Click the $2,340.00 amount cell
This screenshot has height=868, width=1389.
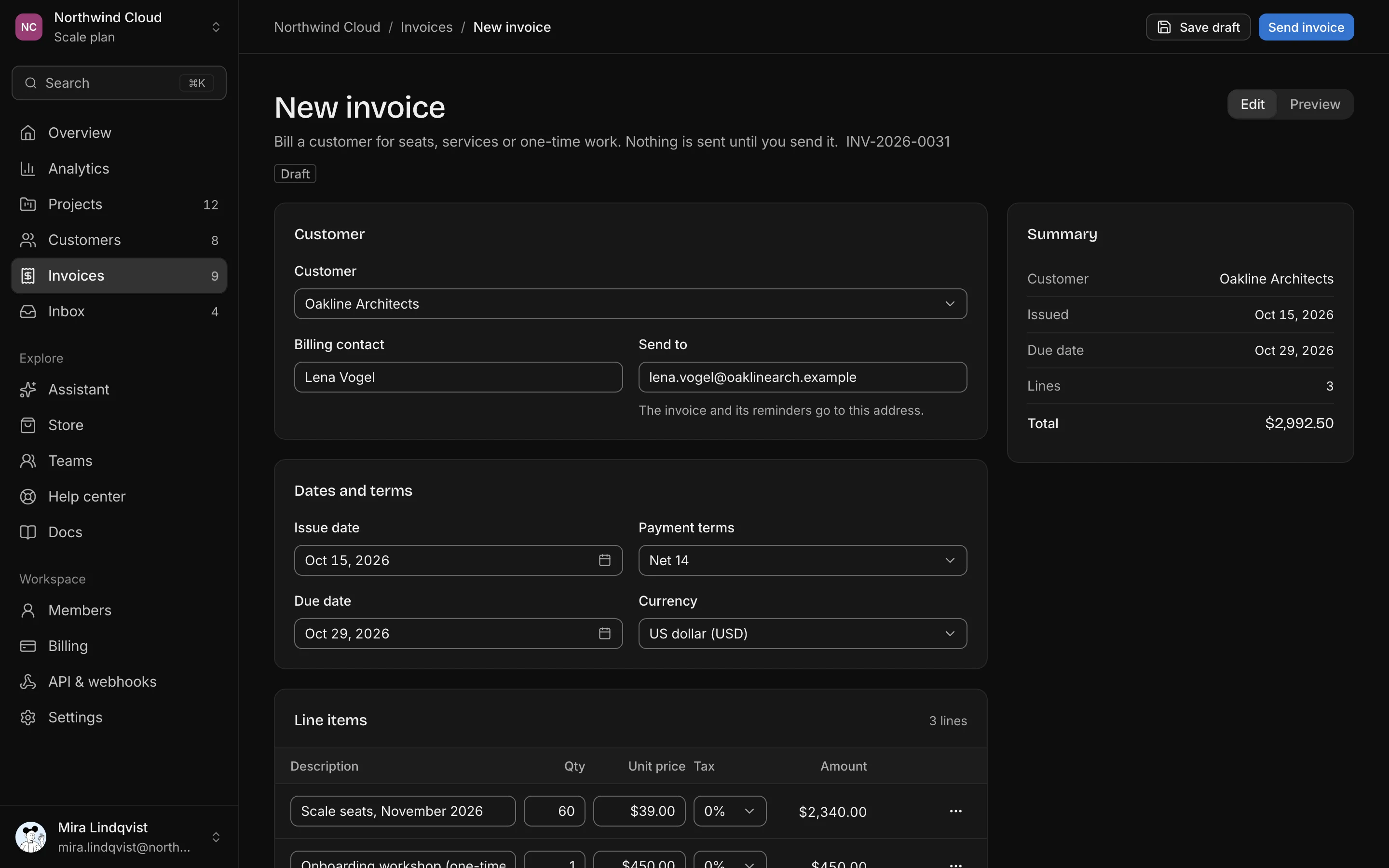click(x=832, y=812)
